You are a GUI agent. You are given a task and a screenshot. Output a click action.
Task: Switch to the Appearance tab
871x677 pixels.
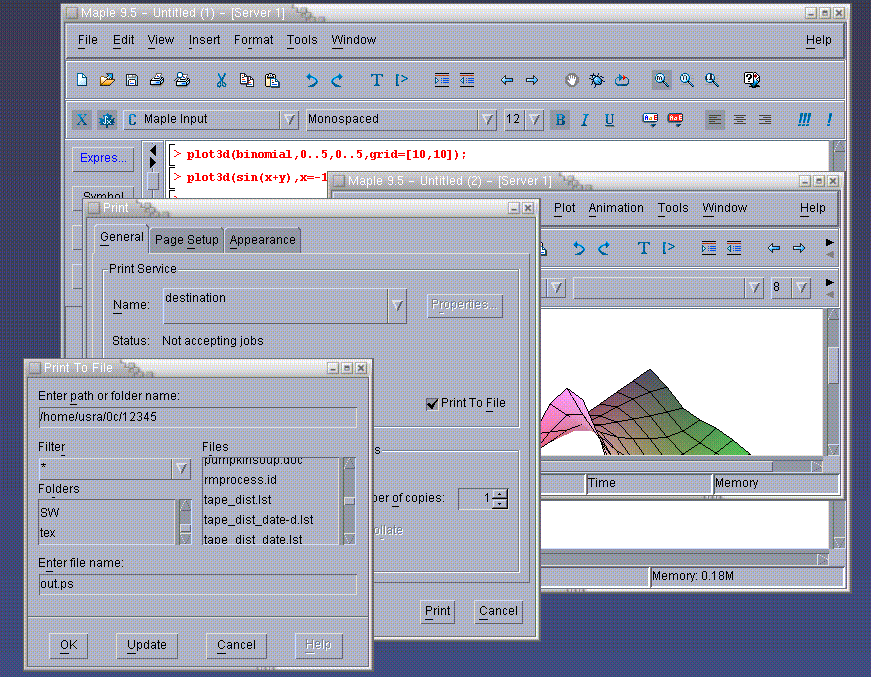click(x=262, y=240)
